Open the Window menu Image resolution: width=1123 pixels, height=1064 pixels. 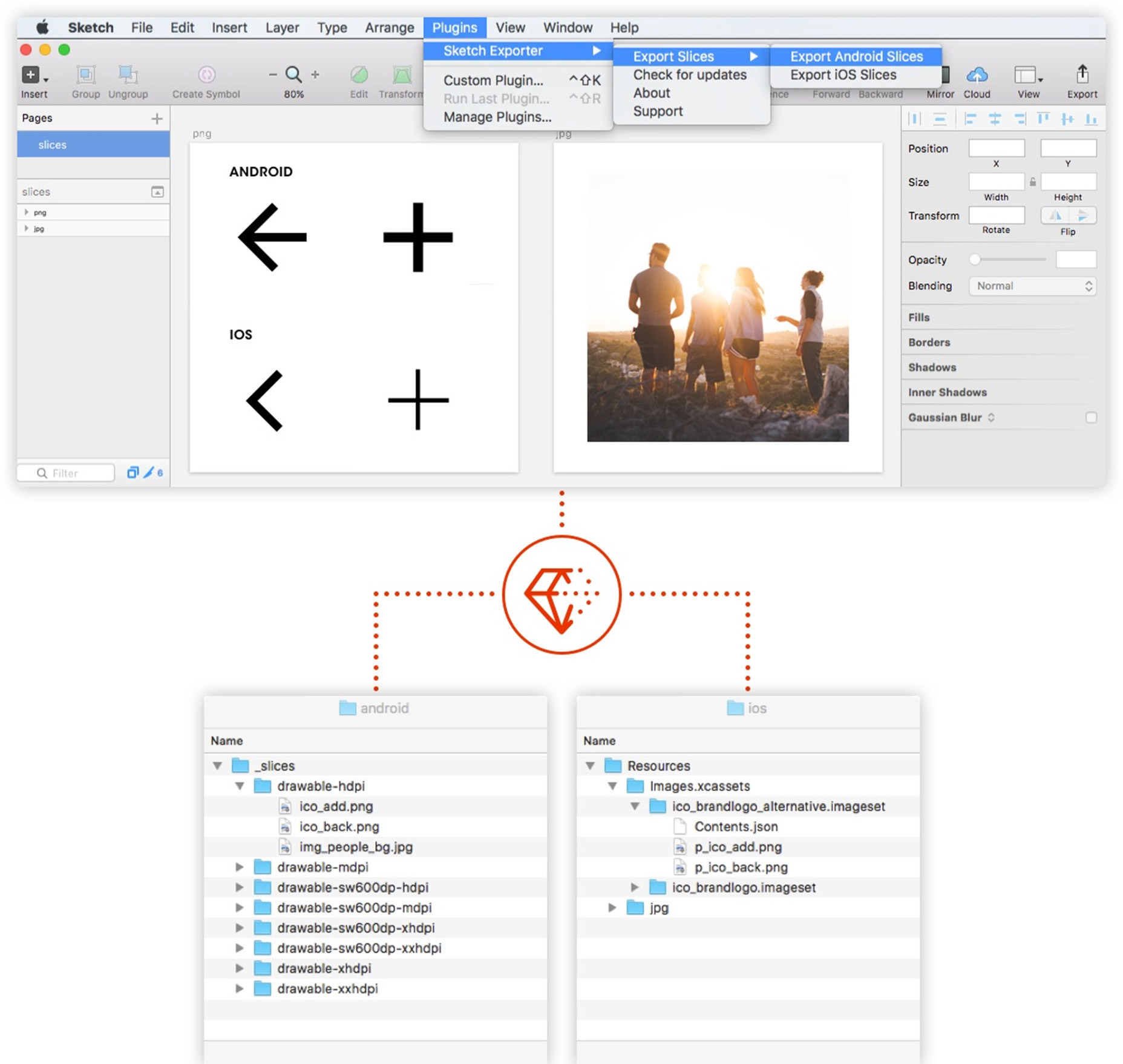coord(568,28)
